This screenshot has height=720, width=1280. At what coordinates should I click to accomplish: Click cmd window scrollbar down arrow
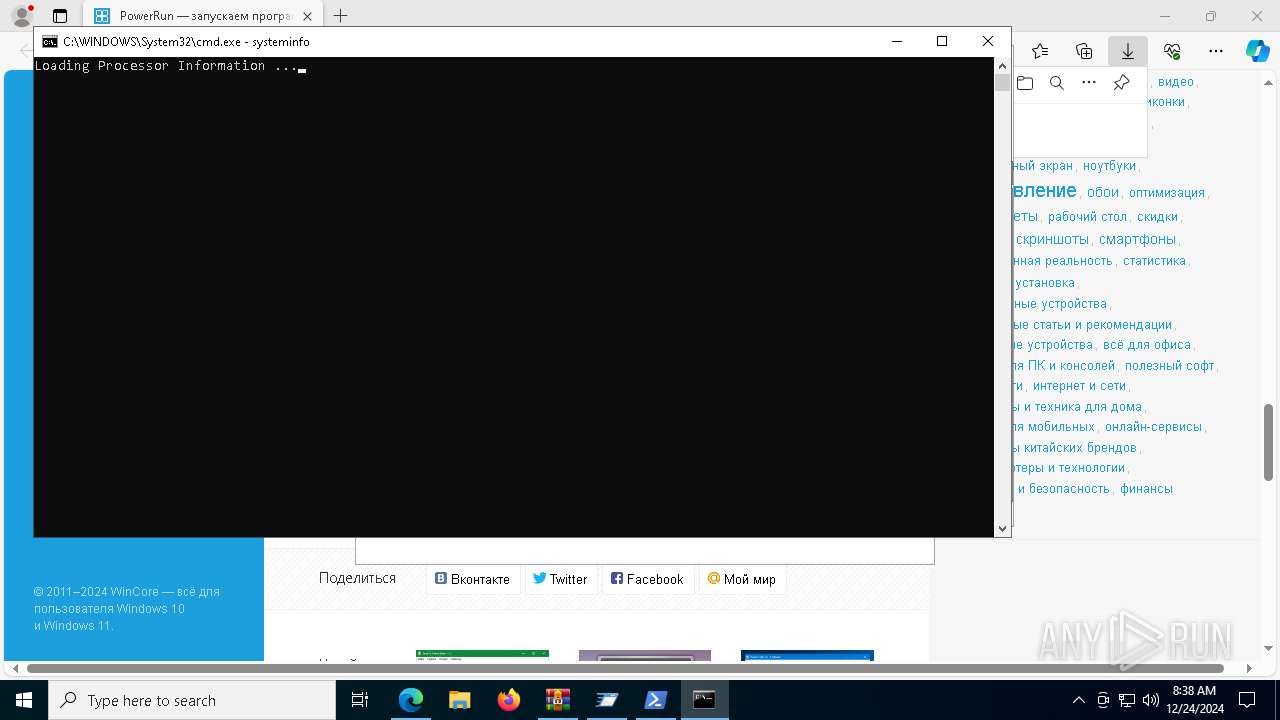click(x=1002, y=529)
